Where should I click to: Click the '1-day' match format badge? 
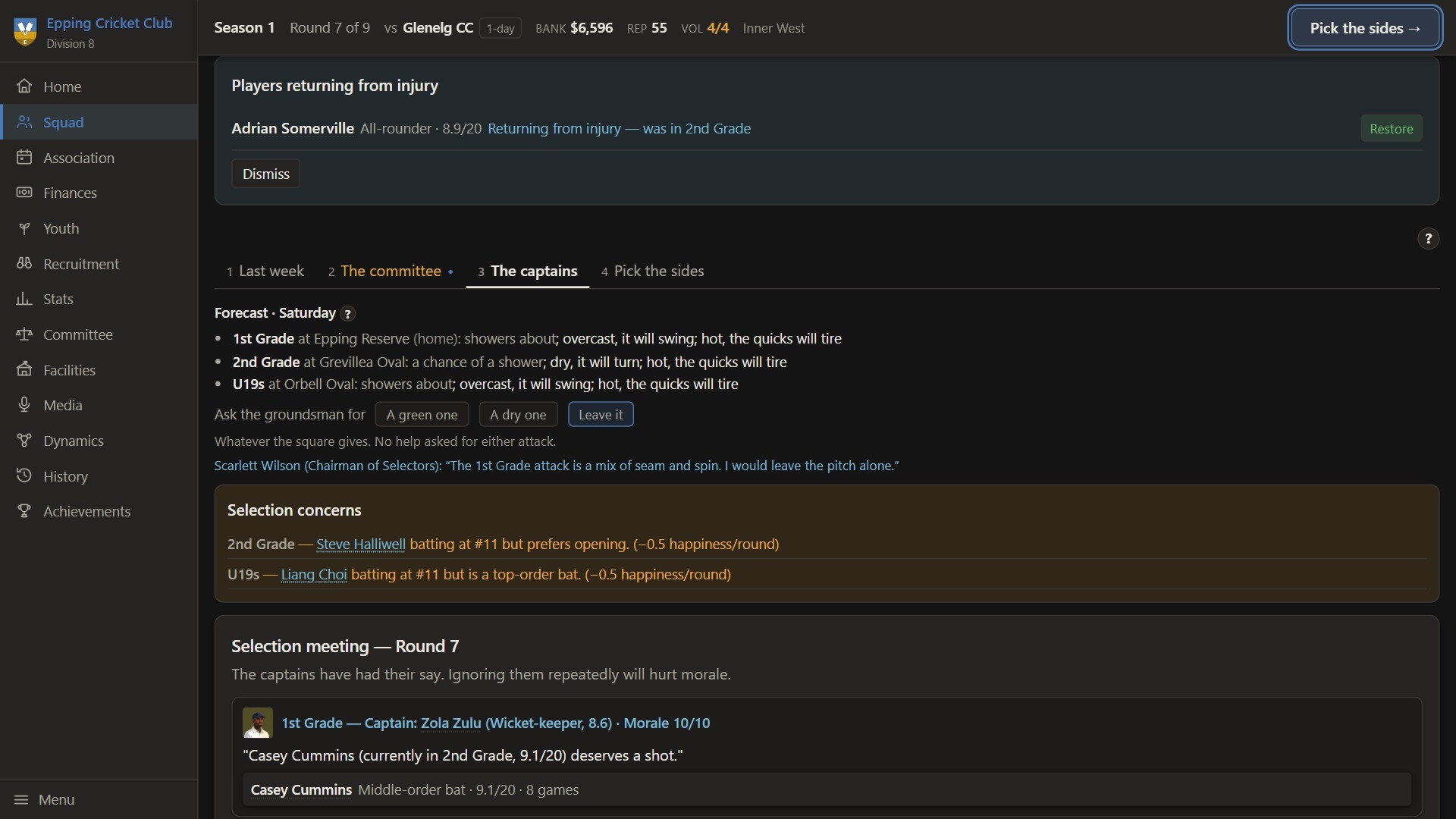pos(500,28)
